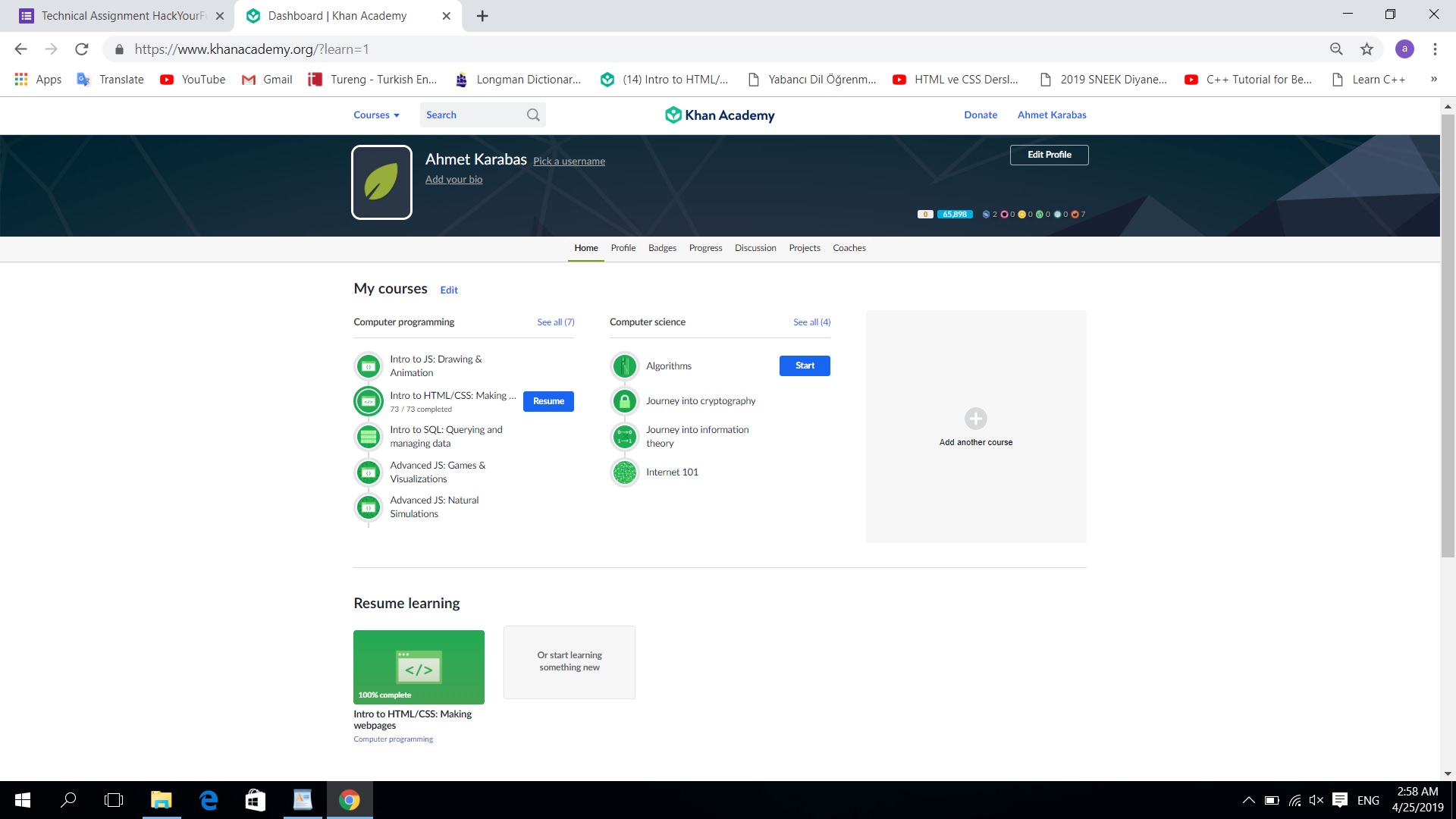Click the Journey into cryptography lock icon
The image size is (1456, 819).
click(625, 401)
